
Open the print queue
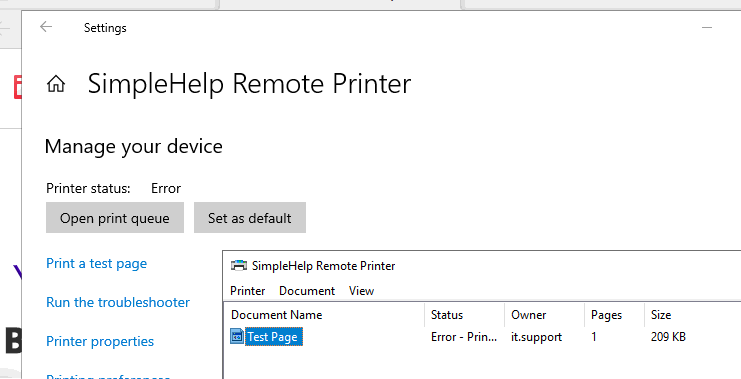115,218
